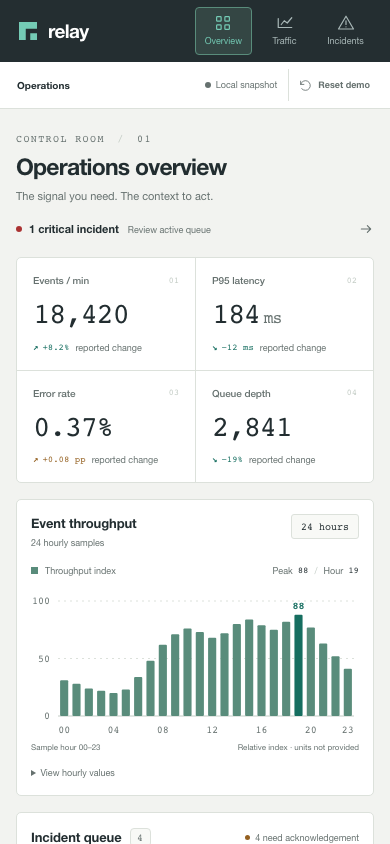Click the 1 critical incident text
The image size is (390, 844).
(74, 229)
